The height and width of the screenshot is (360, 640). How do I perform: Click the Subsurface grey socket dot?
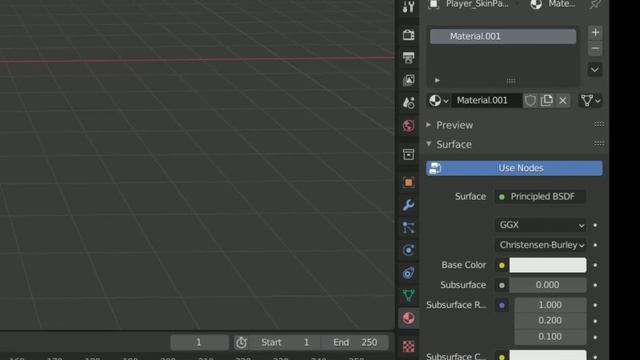tap(502, 285)
